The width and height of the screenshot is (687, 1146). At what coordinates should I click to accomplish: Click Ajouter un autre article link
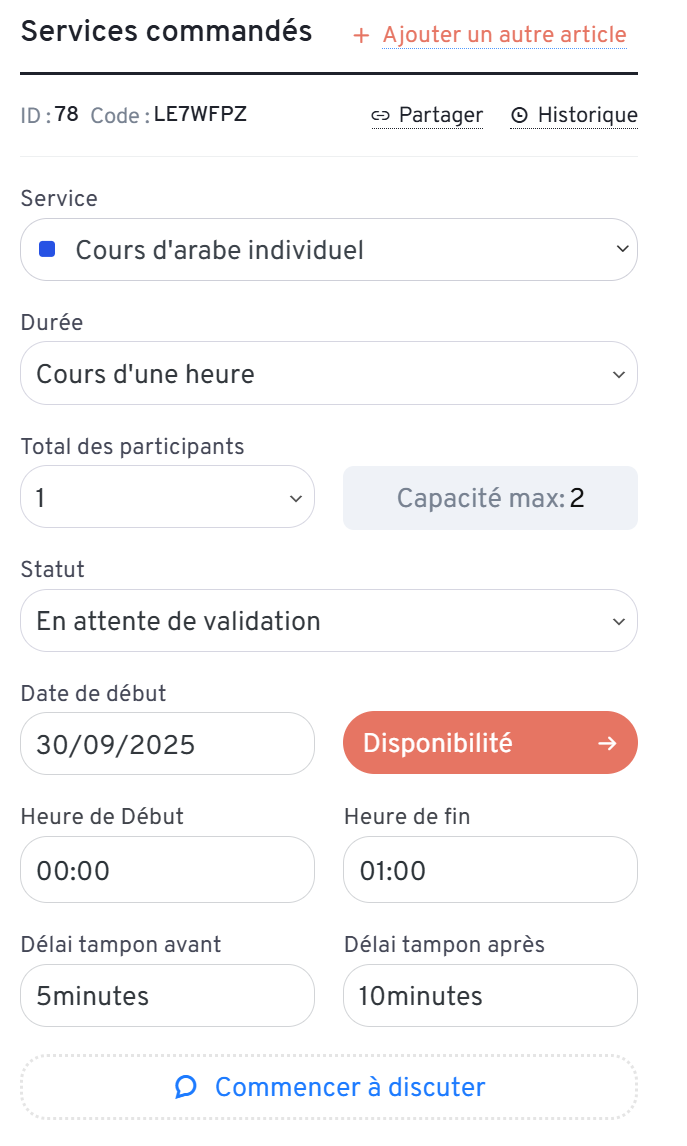[x=504, y=36]
